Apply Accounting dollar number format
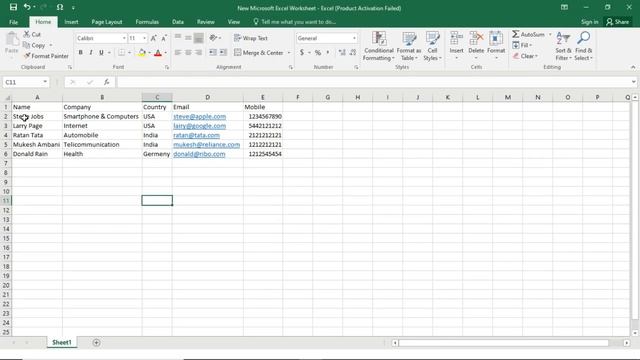Image resolution: width=640 pixels, height=360 pixels. (x=302, y=53)
